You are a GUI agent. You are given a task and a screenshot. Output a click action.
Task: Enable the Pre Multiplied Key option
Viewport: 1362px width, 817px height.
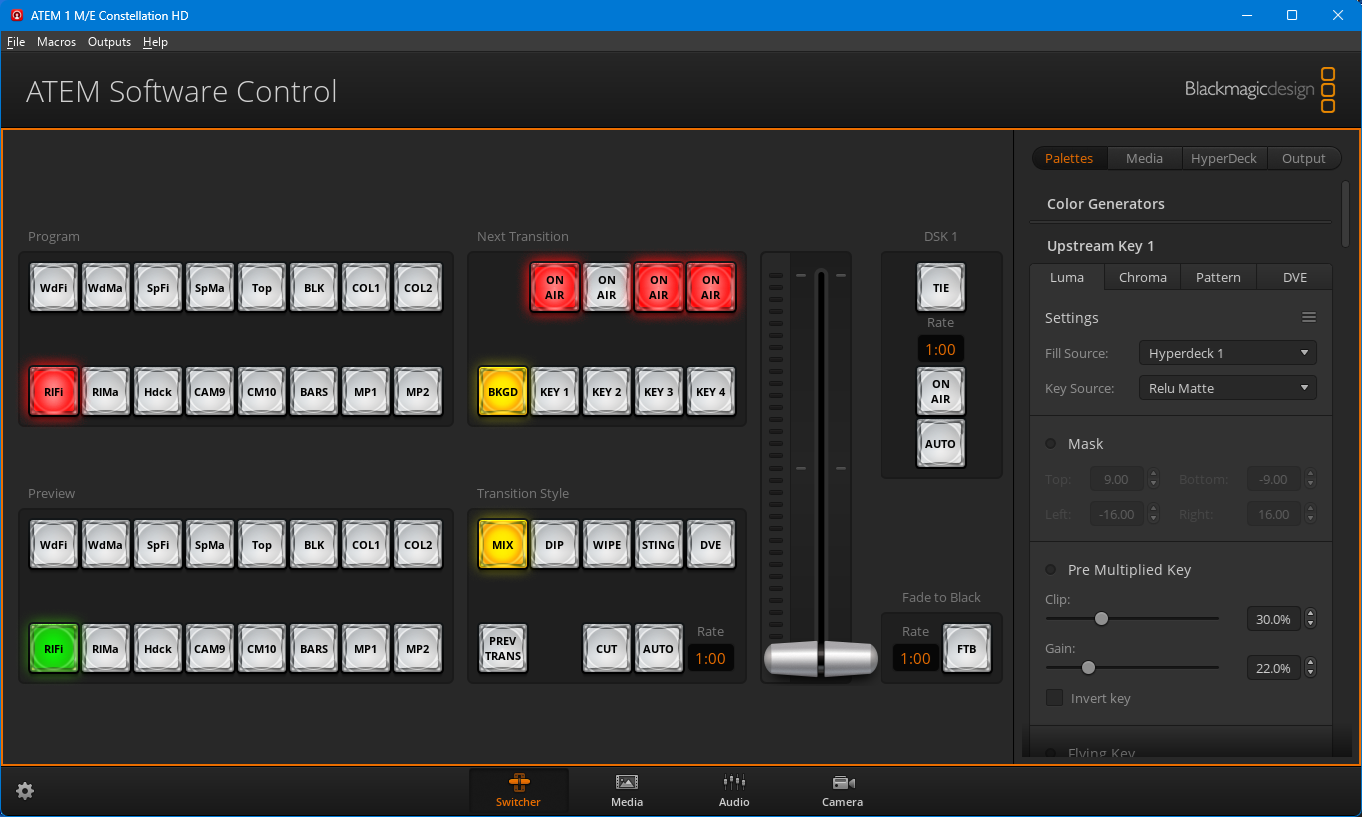1050,570
